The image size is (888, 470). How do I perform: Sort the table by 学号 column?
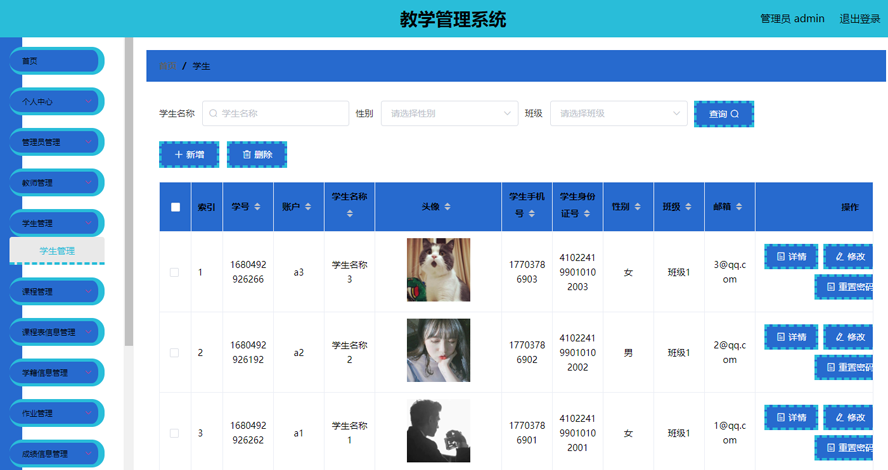[257, 207]
